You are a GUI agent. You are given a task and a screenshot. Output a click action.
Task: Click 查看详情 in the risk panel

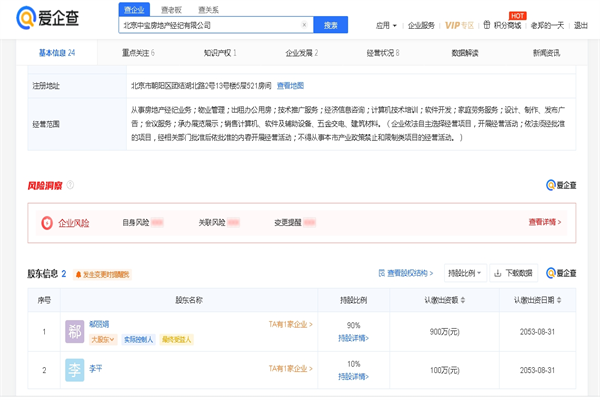(x=545, y=222)
